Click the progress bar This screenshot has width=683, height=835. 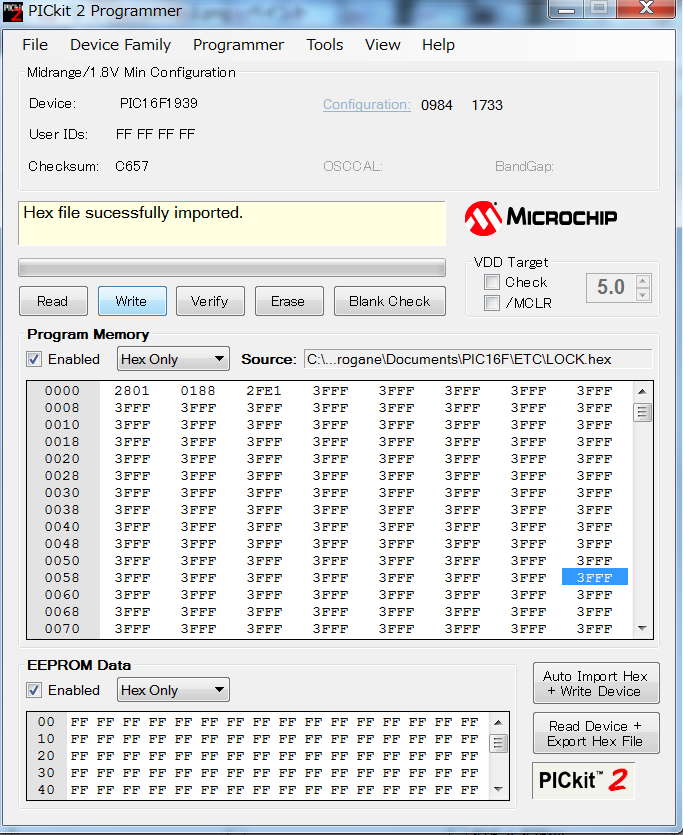coord(232,267)
